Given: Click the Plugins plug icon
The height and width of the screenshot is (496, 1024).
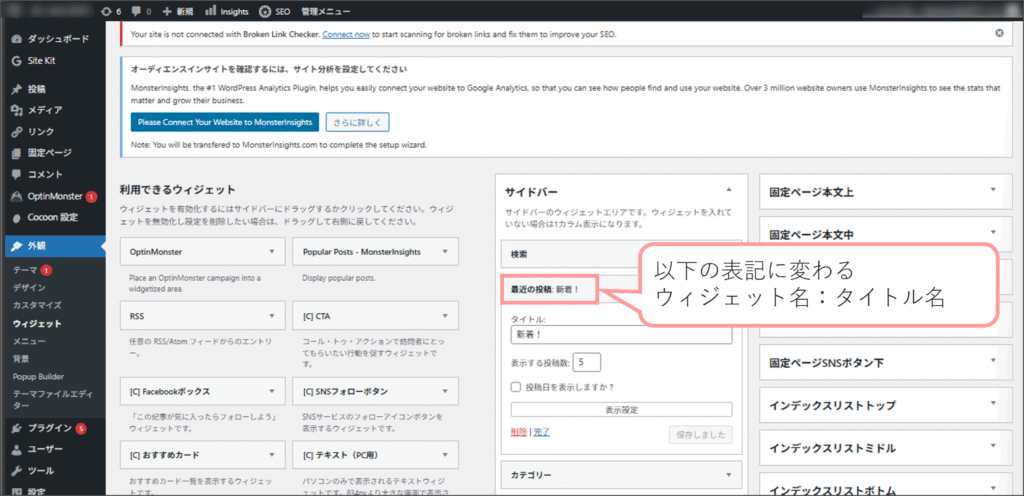Looking at the screenshot, I should coord(17,428).
